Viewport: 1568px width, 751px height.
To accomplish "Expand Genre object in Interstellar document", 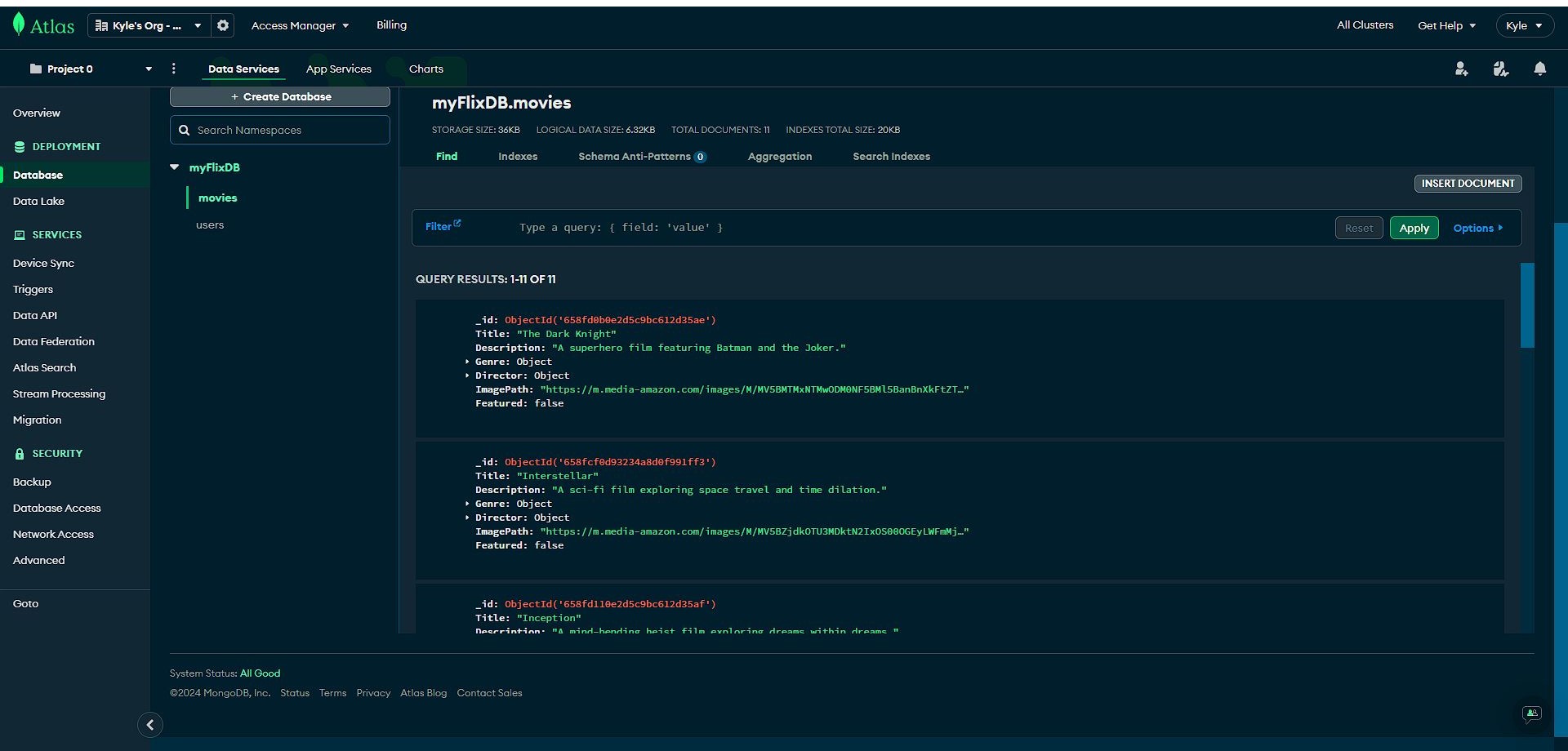I will [x=467, y=504].
